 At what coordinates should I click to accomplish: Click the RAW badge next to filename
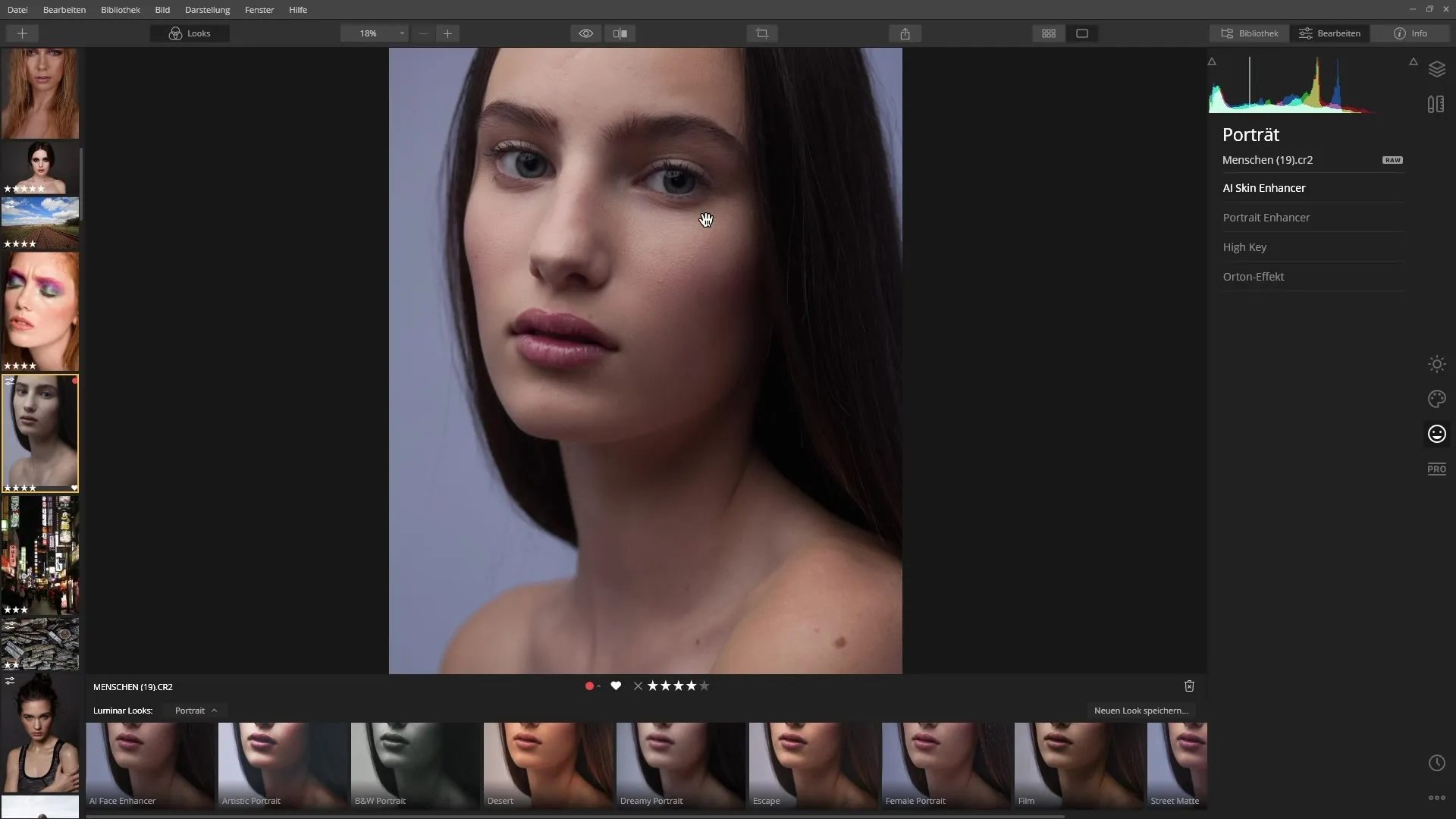[1392, 160]
